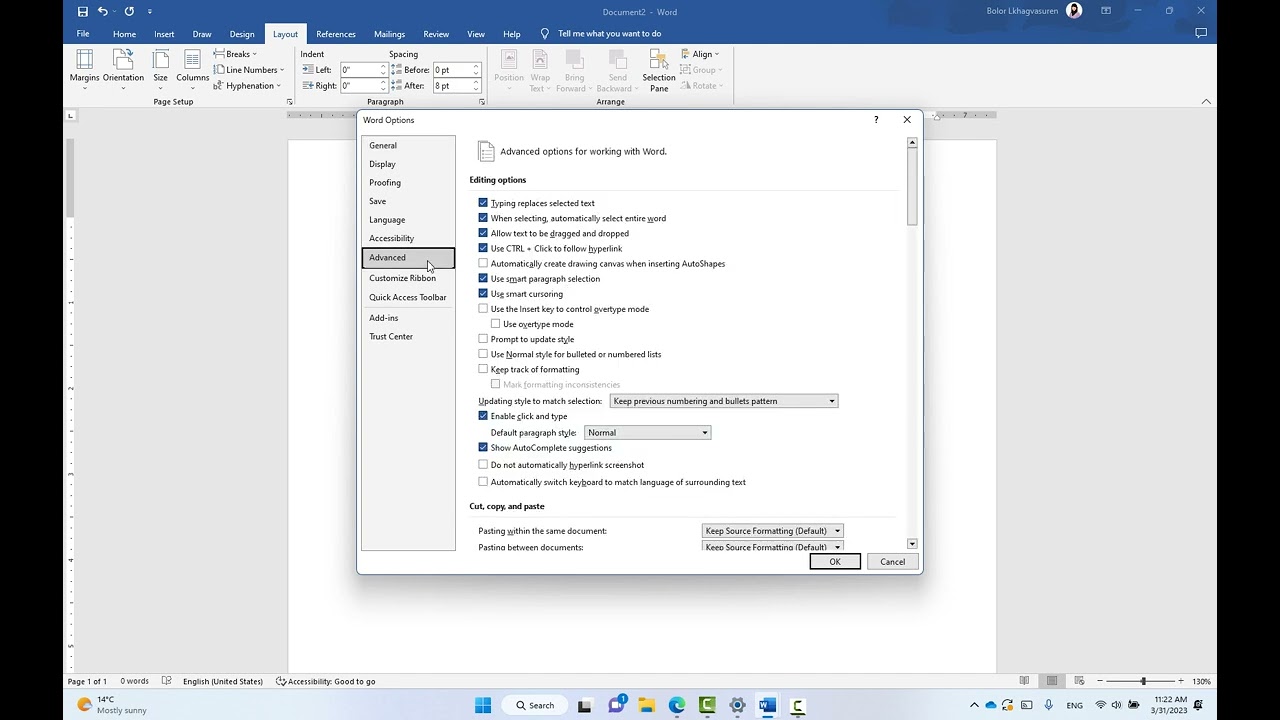1280x720 pixels.
Task: Click the taskbar Search button
Action: (535, 705)
